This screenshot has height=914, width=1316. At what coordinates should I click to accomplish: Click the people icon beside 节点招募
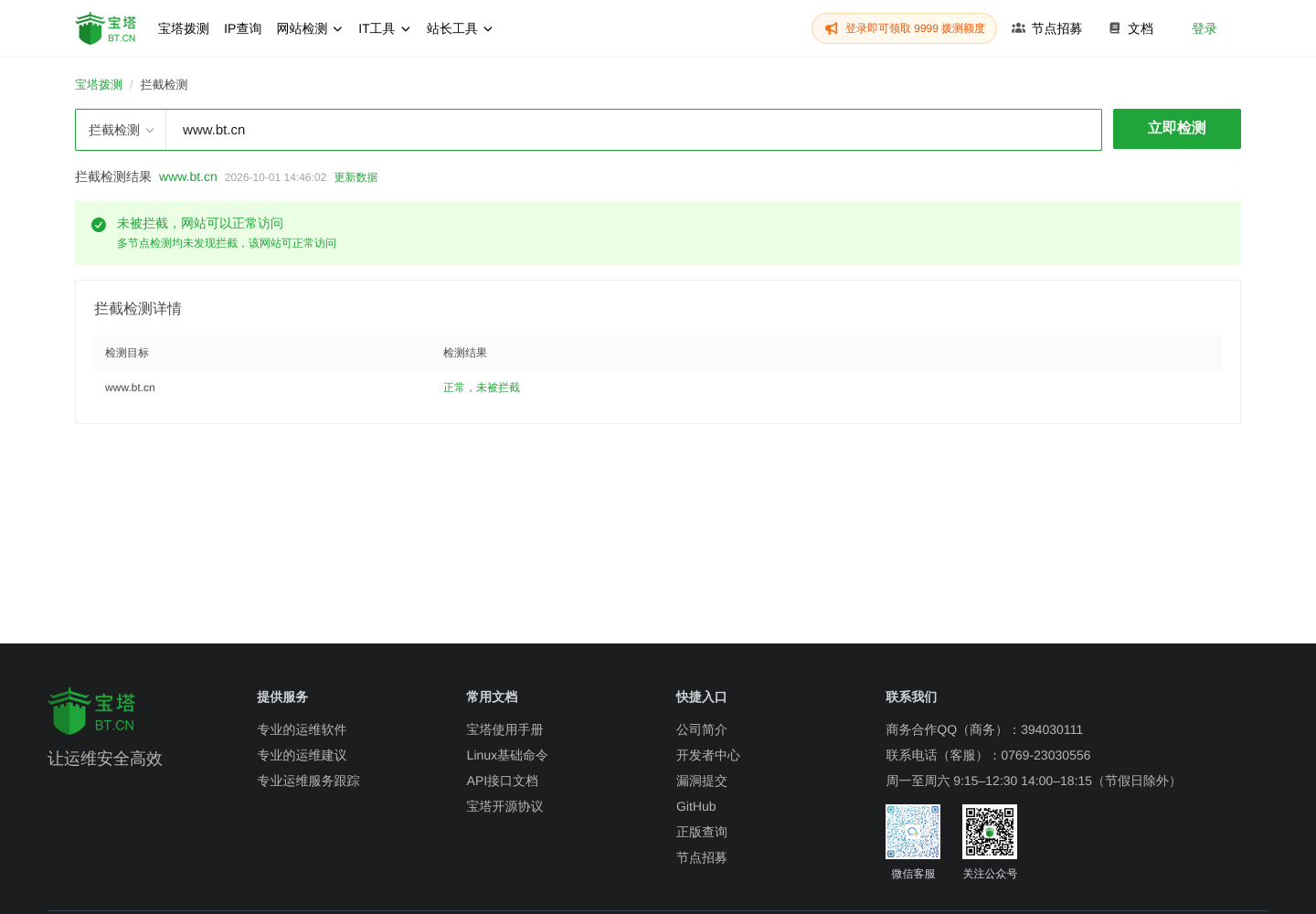(1018, 28)
